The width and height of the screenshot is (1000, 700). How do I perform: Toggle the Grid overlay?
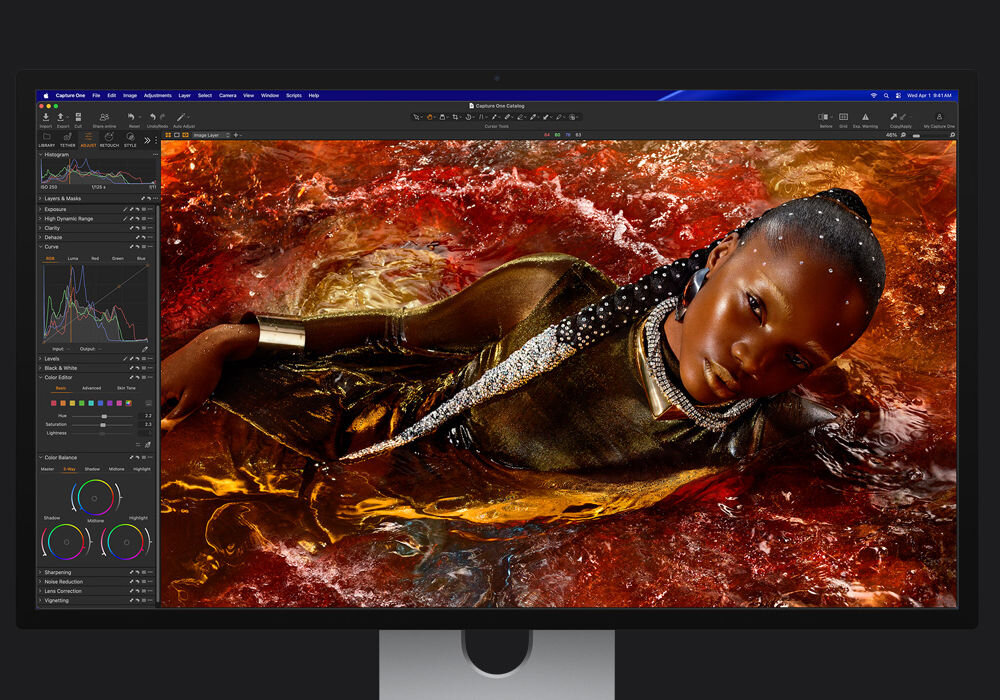click(x=843, y=116)
